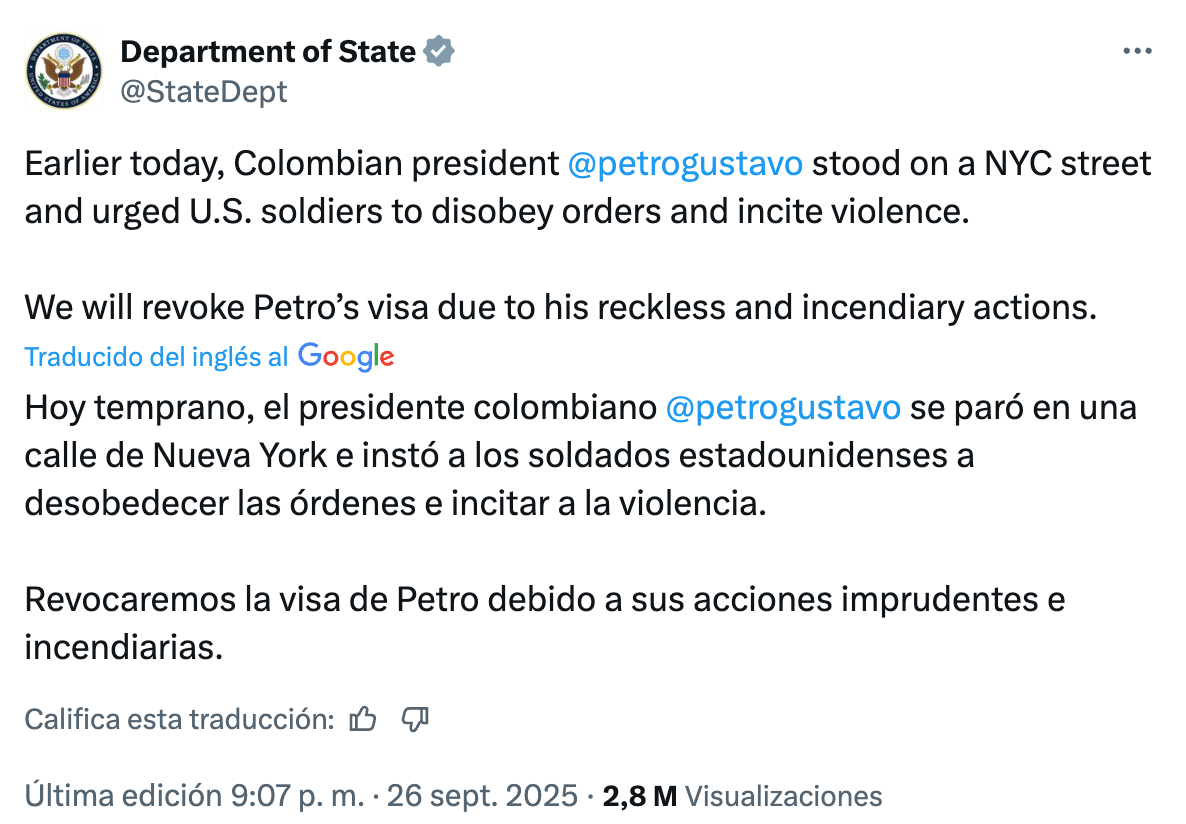Open the @StateDept profile handle
Screen dimensions: 1186x824
click(203, 92)
